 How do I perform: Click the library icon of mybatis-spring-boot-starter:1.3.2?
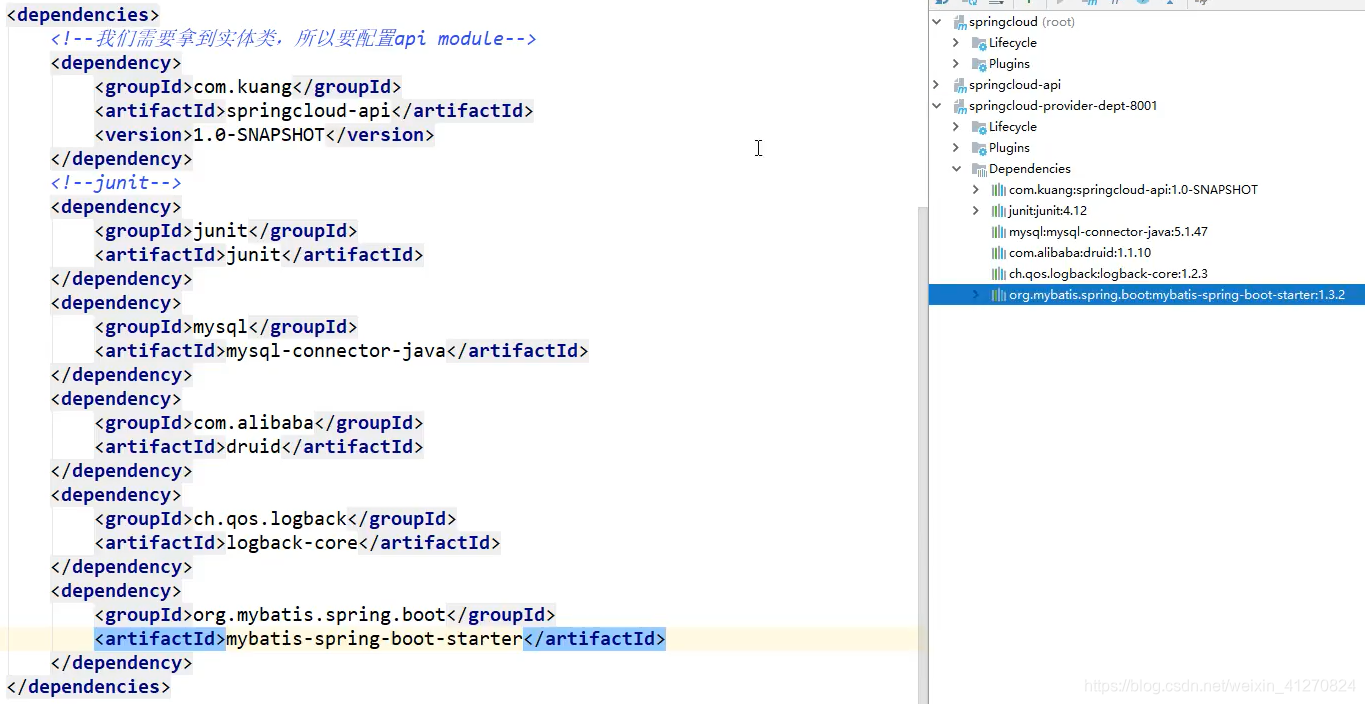tap(998, 295)
